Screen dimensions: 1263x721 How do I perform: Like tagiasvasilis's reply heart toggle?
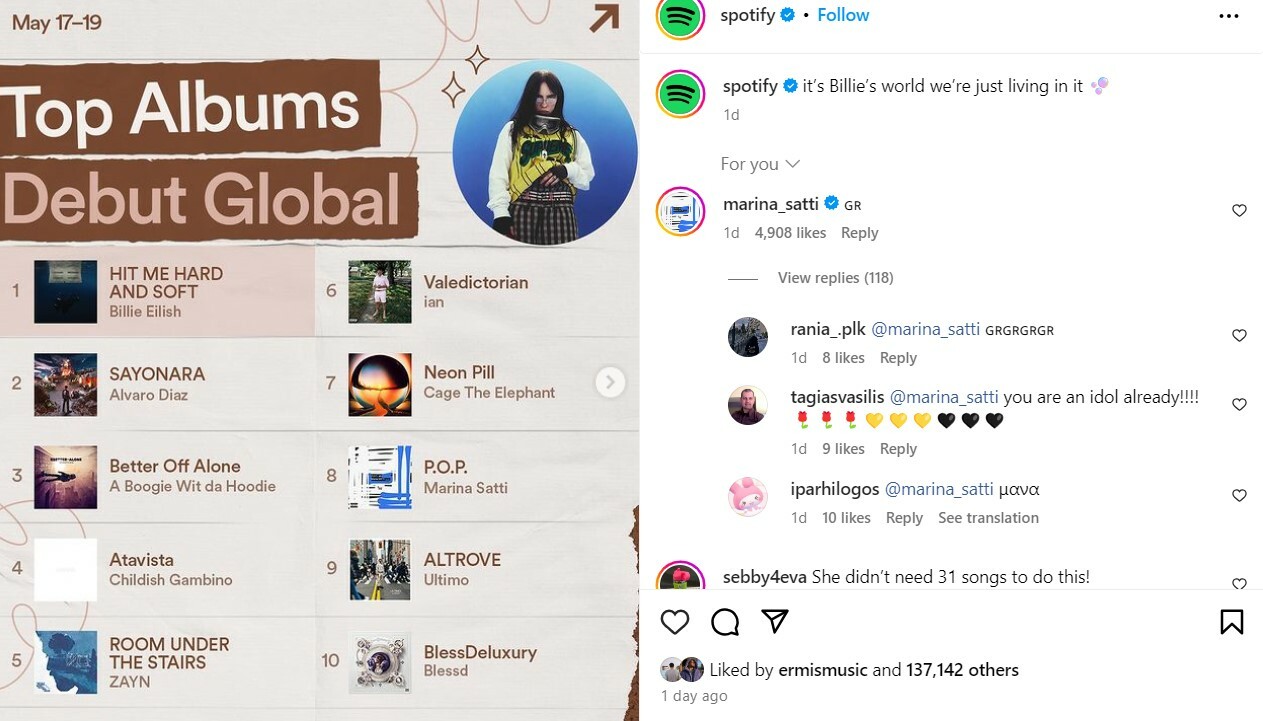point(1239,404)
